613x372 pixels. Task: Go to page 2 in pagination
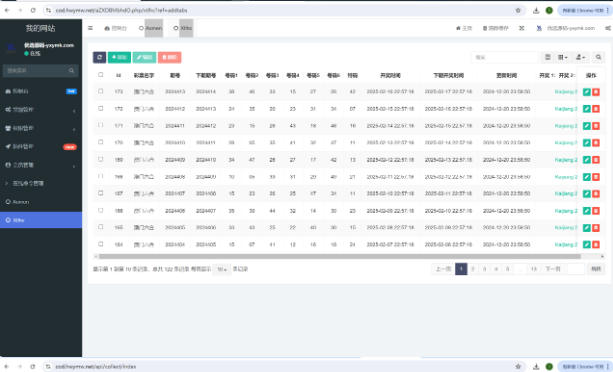[473, 269]
